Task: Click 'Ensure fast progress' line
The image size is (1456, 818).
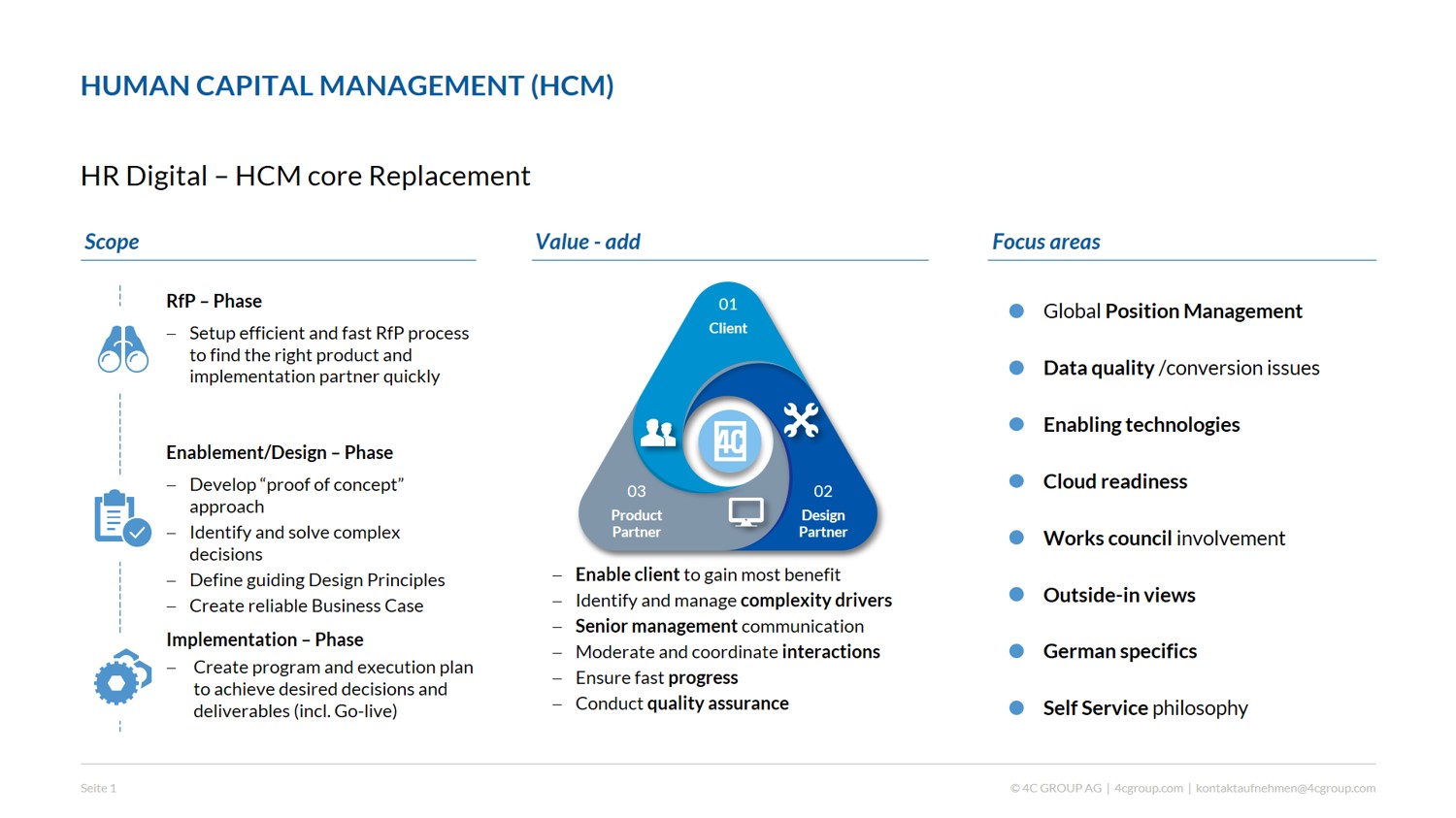Action: pyautogui.click(x=656, y=677)
